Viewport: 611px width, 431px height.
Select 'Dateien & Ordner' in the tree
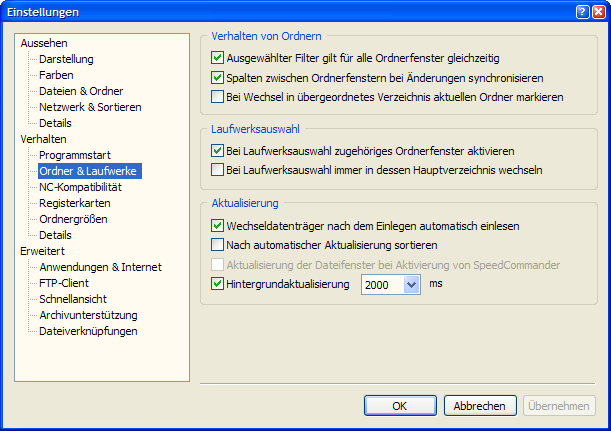[x=81, y=91]
